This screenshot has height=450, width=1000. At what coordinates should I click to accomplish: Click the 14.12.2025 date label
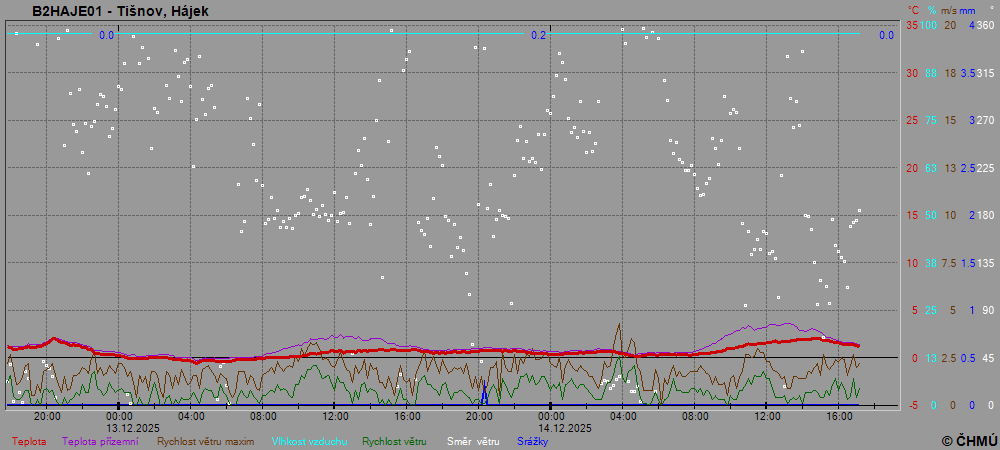[x=565, y=427]
